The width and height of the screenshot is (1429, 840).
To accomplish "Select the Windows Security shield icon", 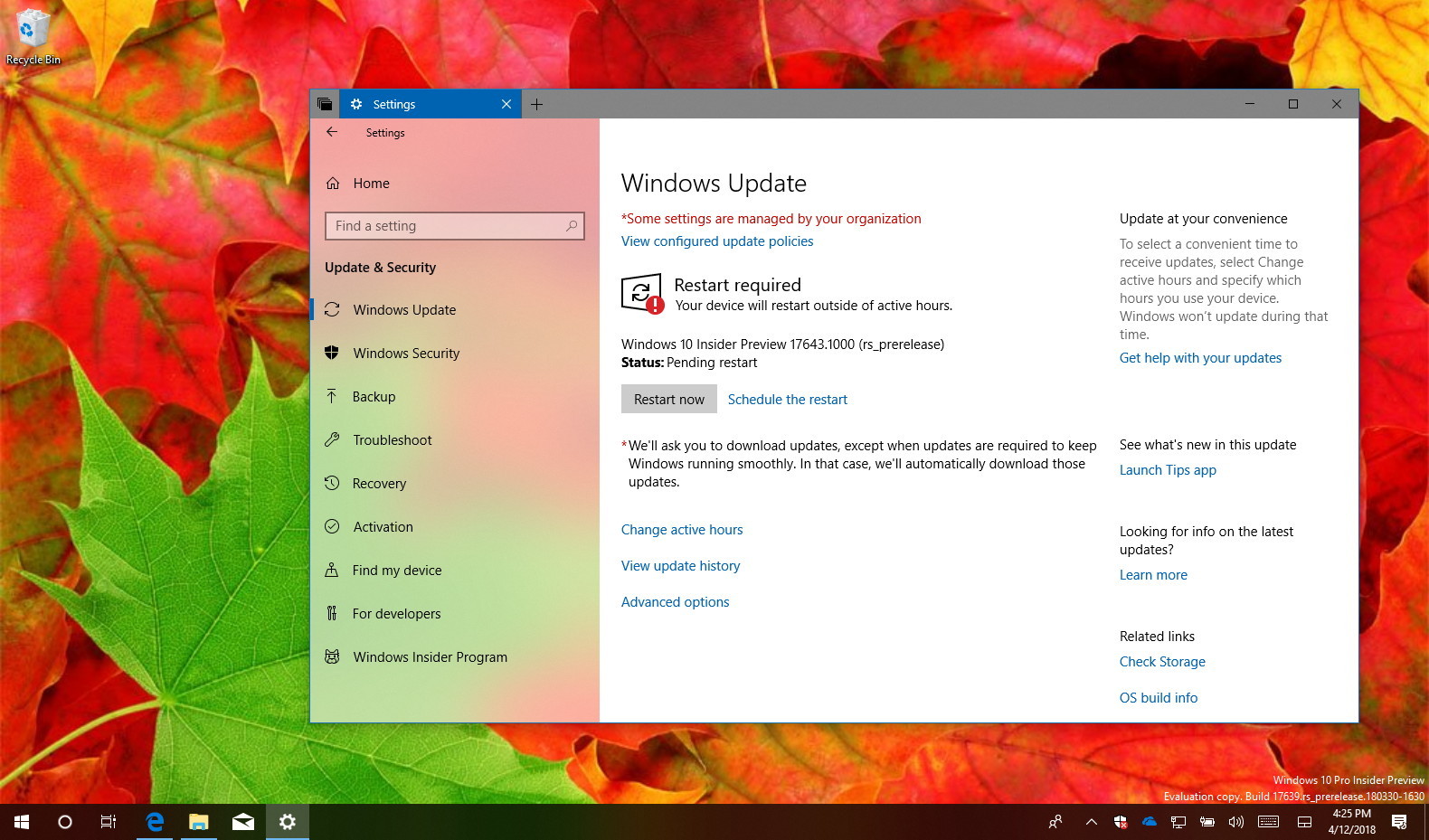I will click(x=332, y=353).
